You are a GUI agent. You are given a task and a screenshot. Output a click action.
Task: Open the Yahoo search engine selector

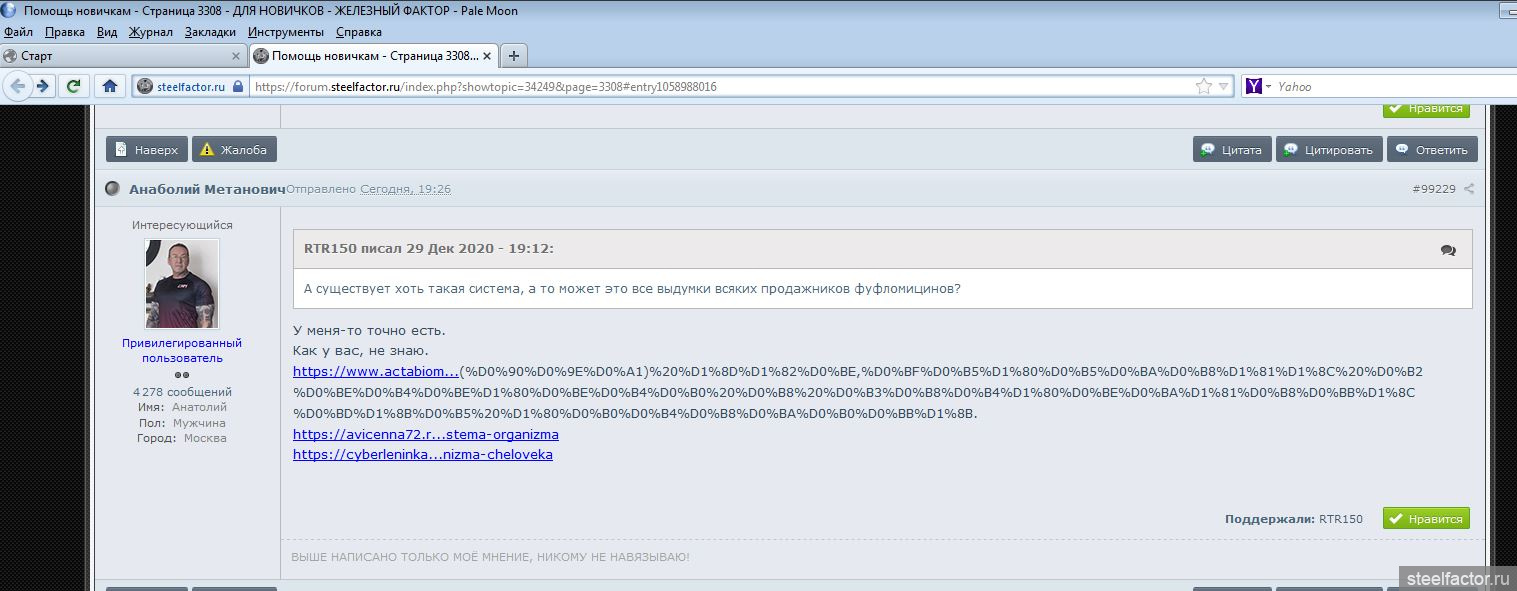point(1257,86)
